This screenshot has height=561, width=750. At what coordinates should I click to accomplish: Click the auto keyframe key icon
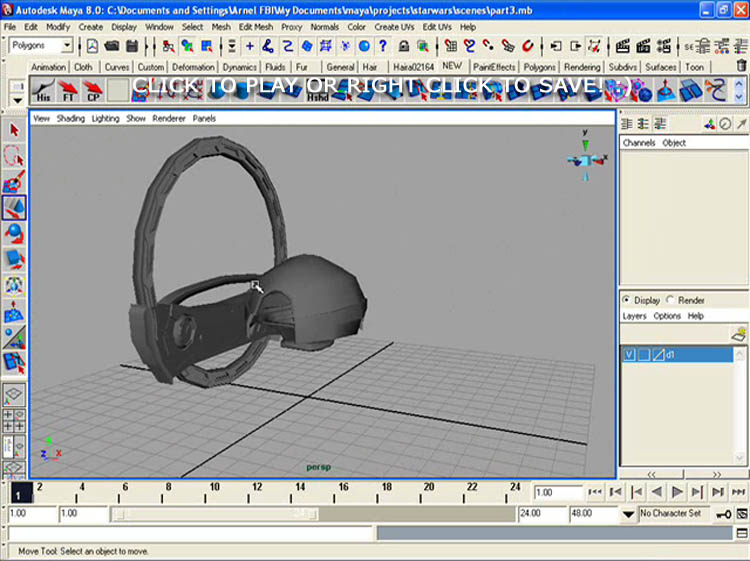coord(723,514)
